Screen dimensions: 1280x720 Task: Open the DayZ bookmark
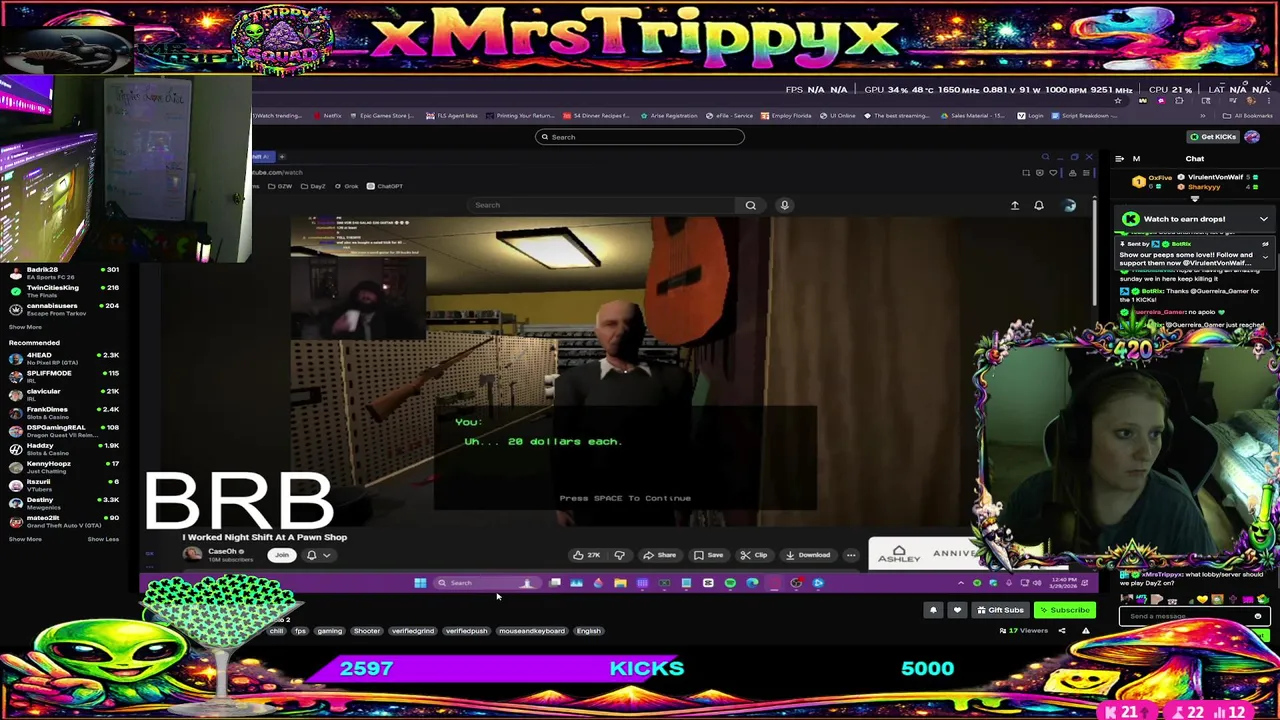tap(312, 186)
